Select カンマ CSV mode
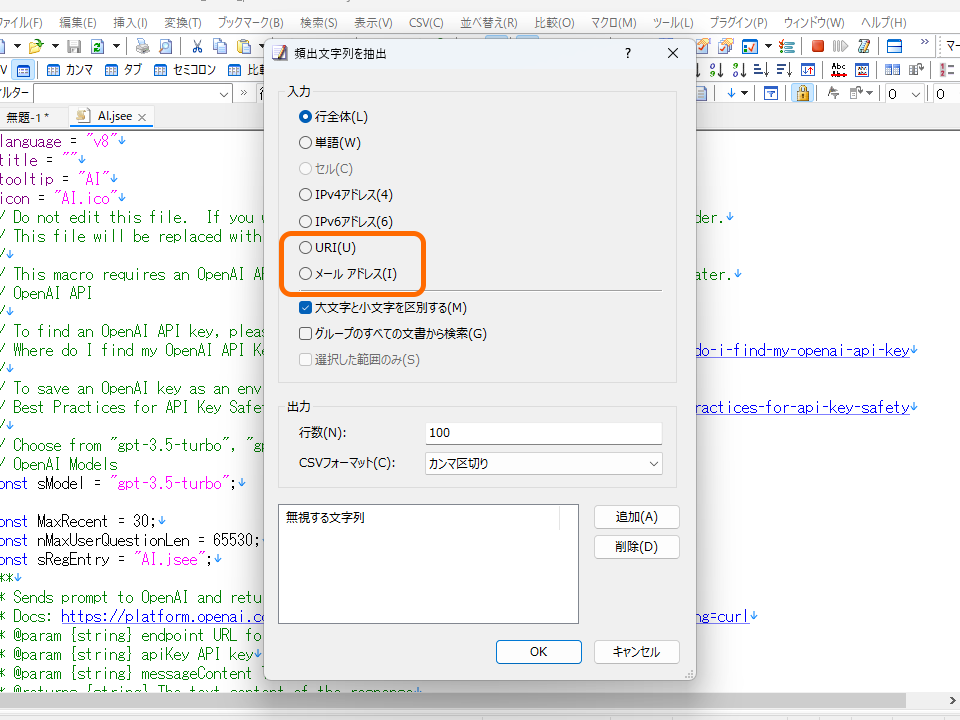 (x=70, y=70)
